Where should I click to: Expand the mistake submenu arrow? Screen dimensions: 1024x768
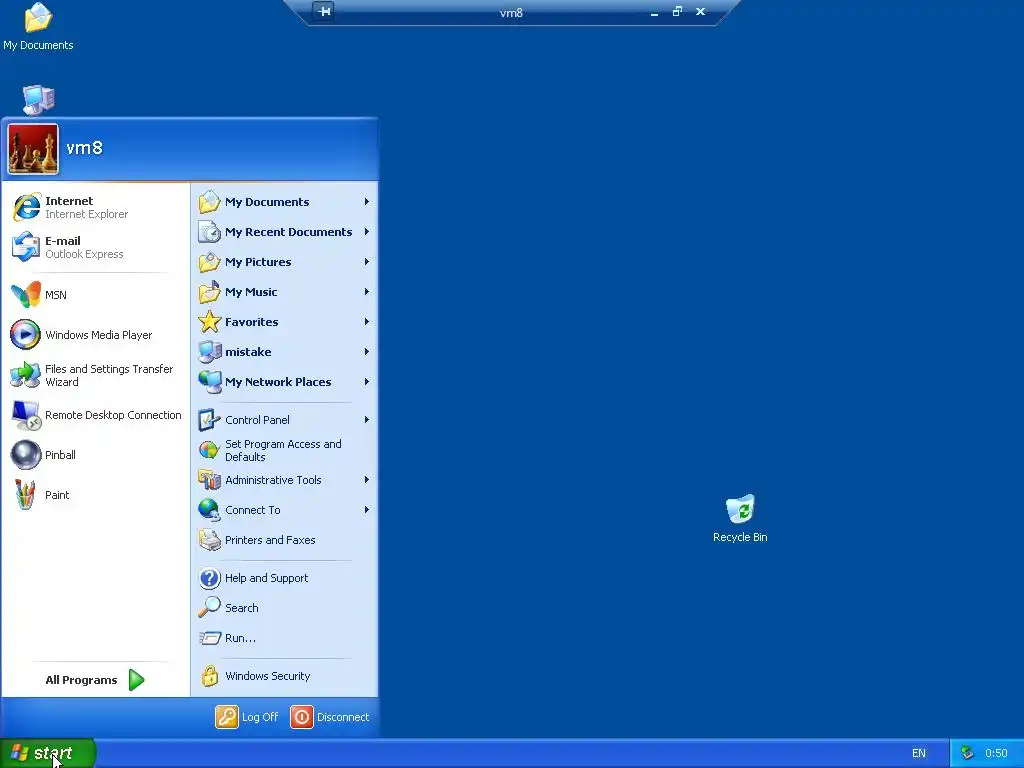pos(366,352)
